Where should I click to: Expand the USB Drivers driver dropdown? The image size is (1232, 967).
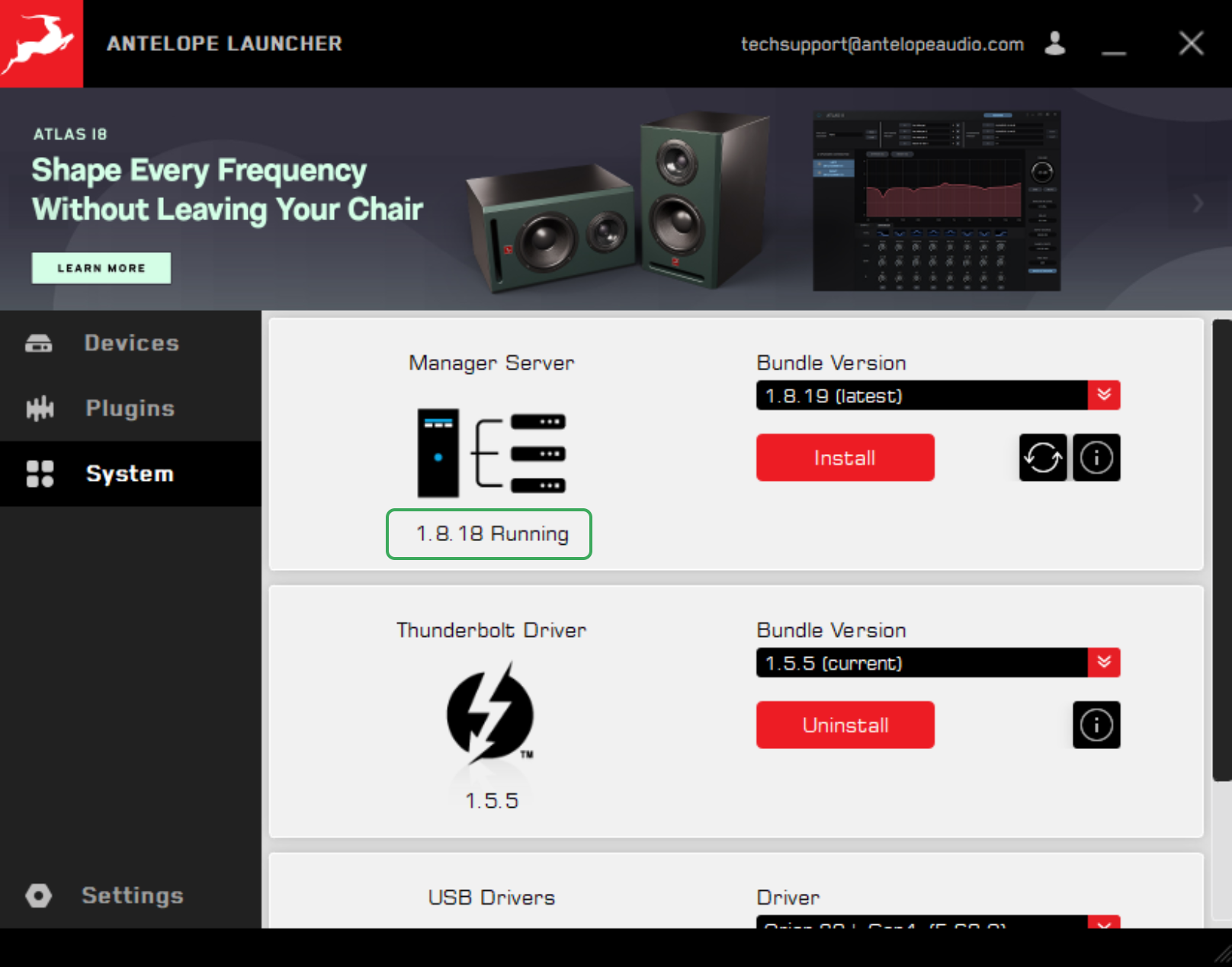[1104, 922]
